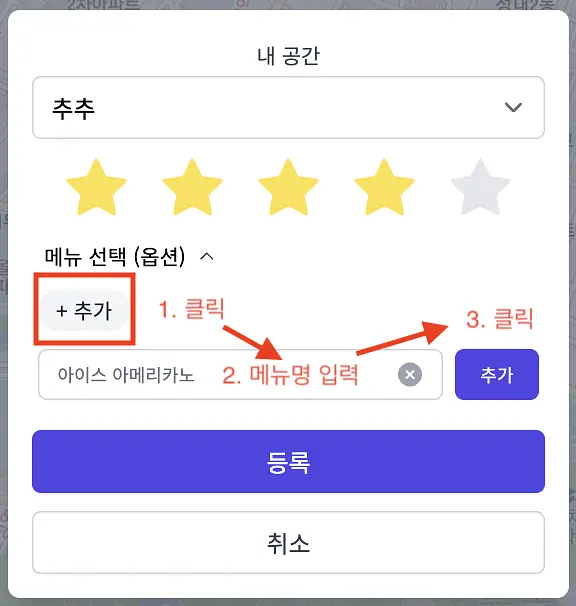This screenshot has width=576, height=606.
Task: Set rating to three stars
Action: point(288,187)
